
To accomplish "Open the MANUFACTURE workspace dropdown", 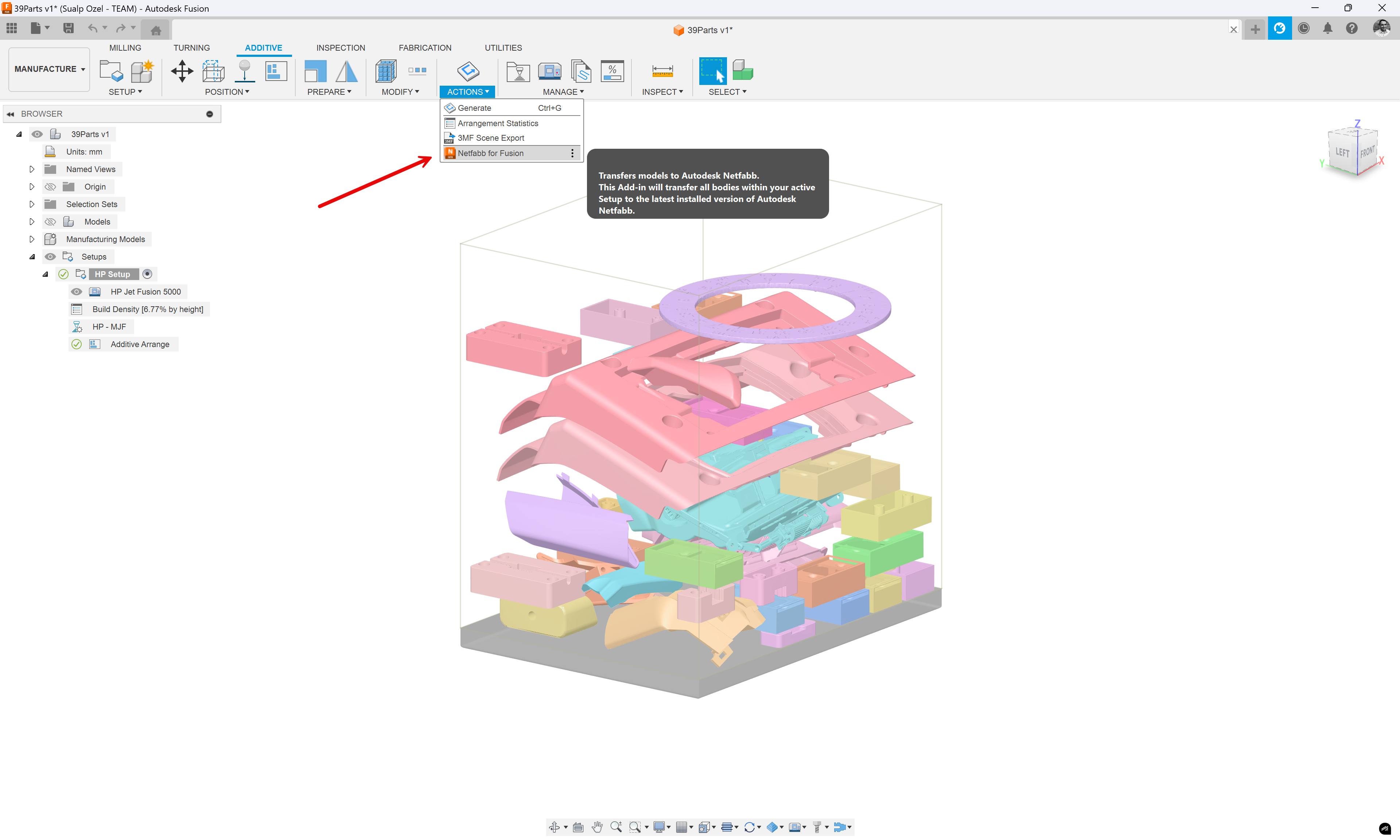I will (49, 69).
